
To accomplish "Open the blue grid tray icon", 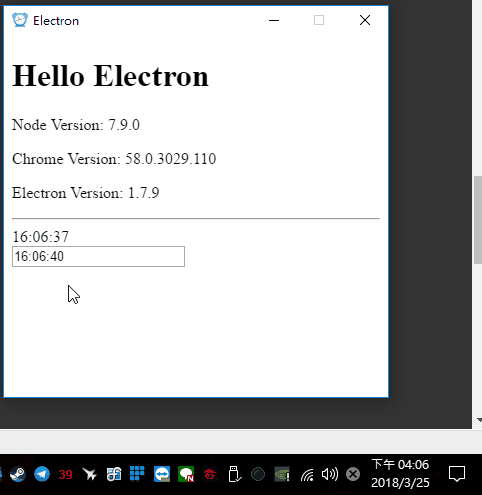I will tap(137, 474).
